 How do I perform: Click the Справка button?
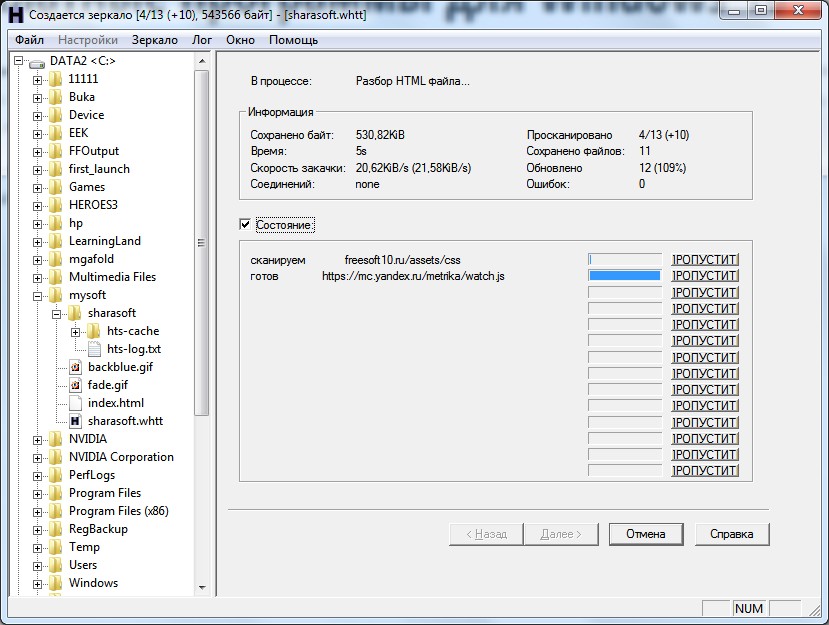coord(732,534)
